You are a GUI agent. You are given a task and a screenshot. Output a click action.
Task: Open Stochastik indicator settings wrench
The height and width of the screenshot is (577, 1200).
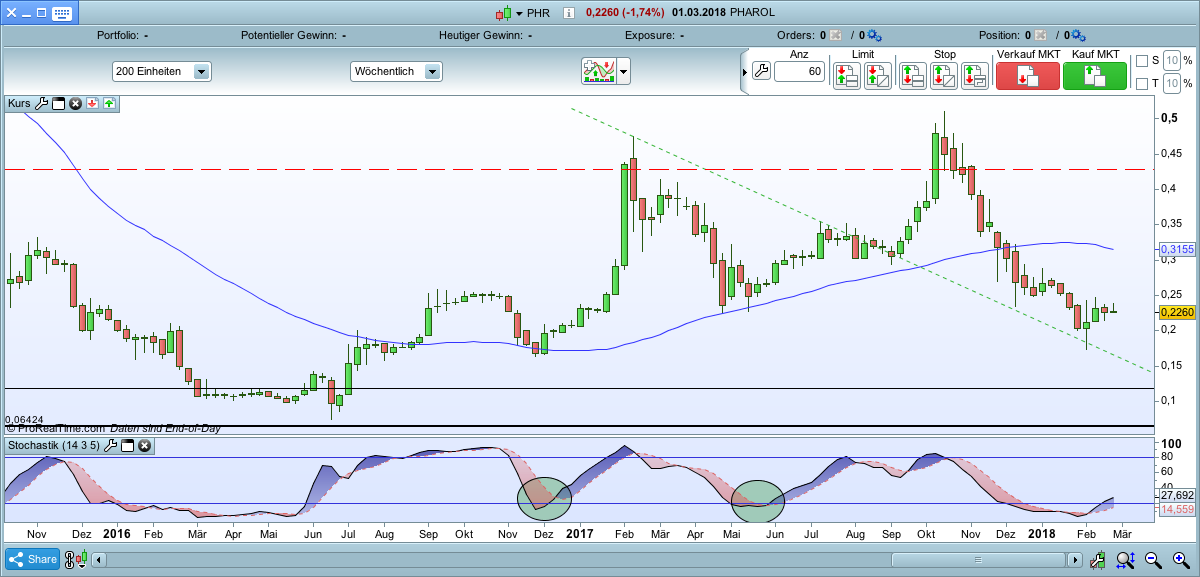(110, 445)
